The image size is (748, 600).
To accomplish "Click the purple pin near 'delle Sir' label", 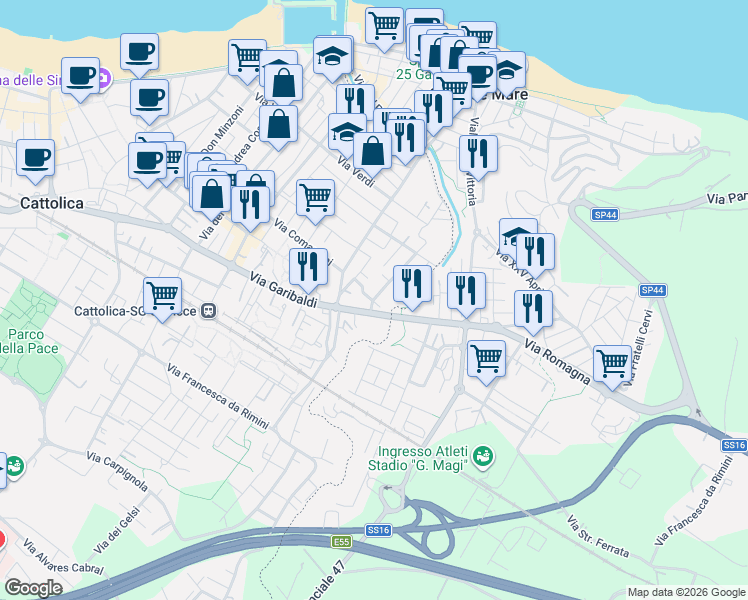I will coord(104,79).
